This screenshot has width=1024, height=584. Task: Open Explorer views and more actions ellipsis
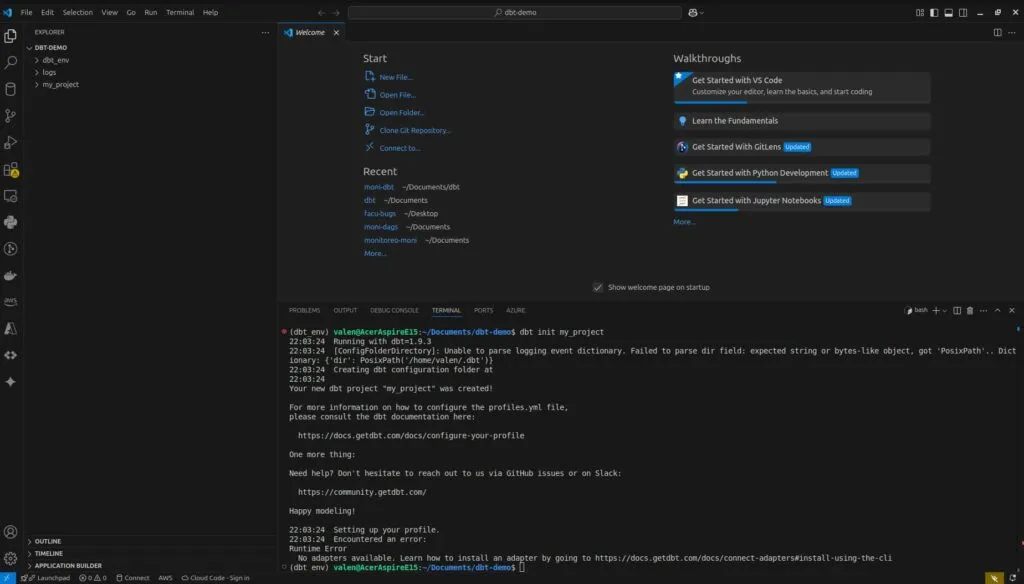coord(265,32)
